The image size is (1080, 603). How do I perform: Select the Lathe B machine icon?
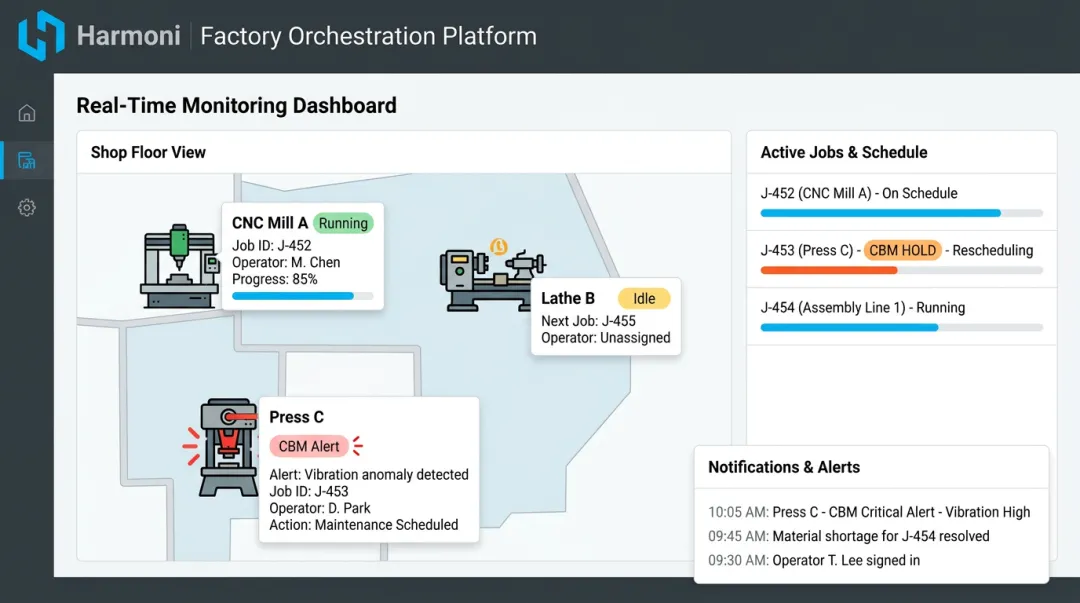(x=492, y=278)
